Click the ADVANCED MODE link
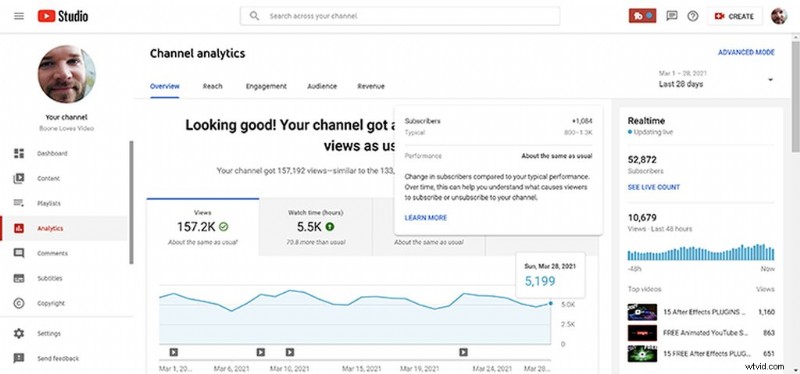The image size is (800, 374). [746, 53]
